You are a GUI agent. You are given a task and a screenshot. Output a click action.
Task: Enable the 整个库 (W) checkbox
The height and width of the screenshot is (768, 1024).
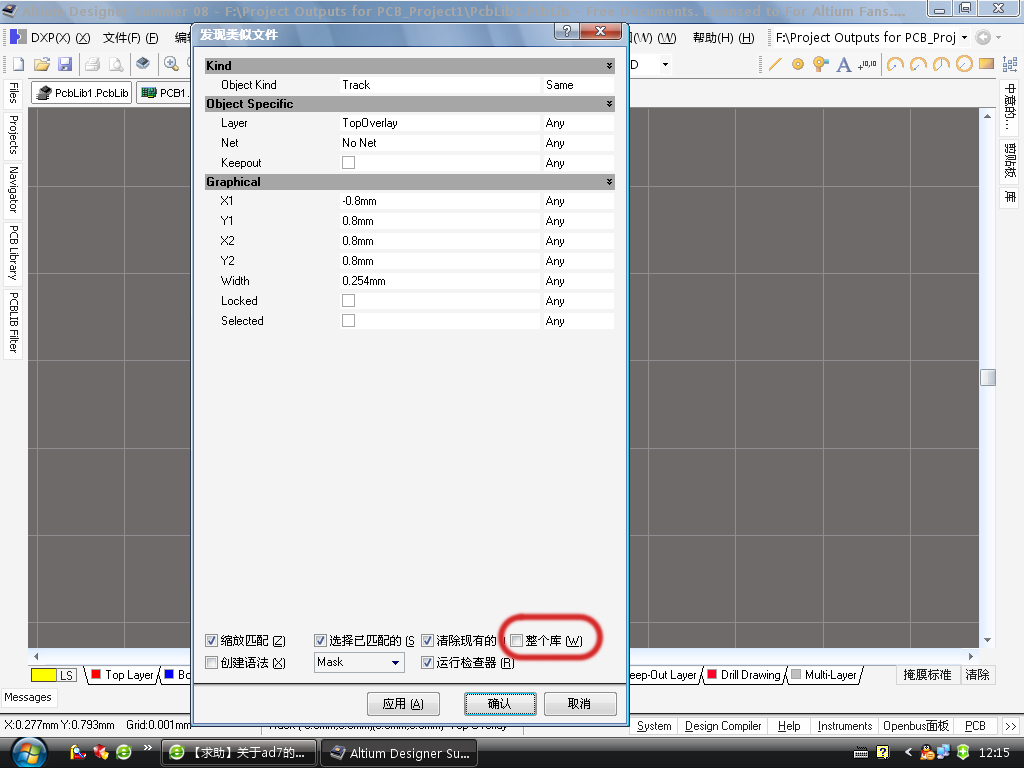[x=517, y=641]
